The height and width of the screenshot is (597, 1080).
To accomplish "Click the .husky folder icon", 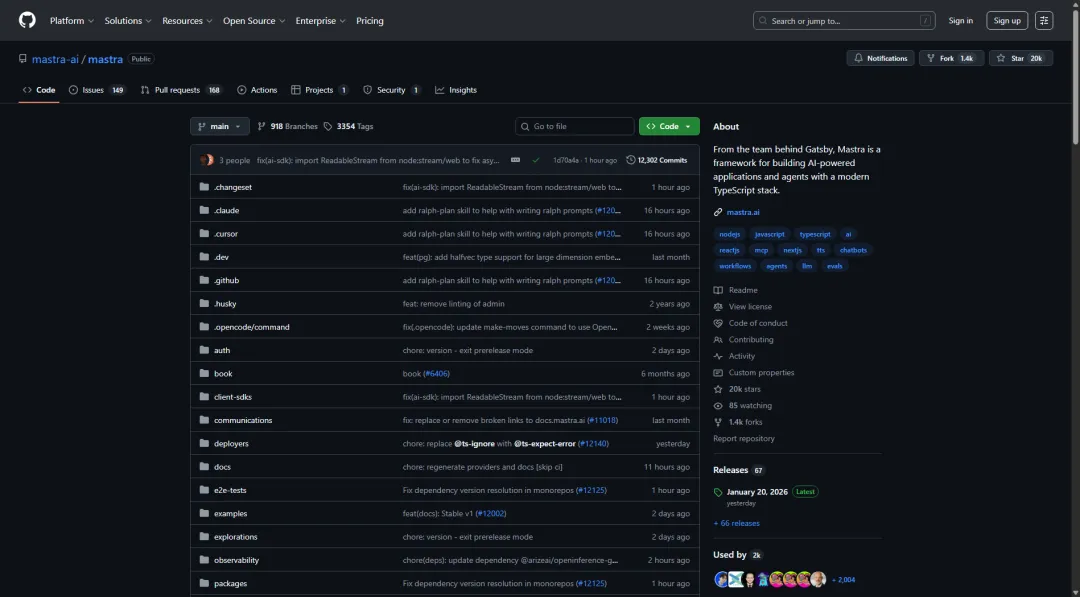I will pyautogui.click(x=204, y=303).
